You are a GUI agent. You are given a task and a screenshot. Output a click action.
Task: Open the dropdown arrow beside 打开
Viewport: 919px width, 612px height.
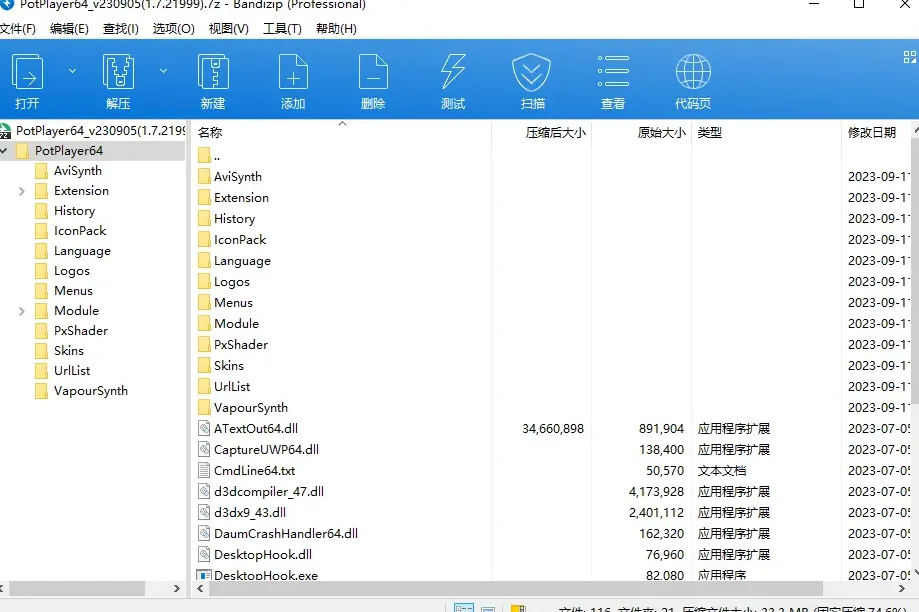click(72, 71)
